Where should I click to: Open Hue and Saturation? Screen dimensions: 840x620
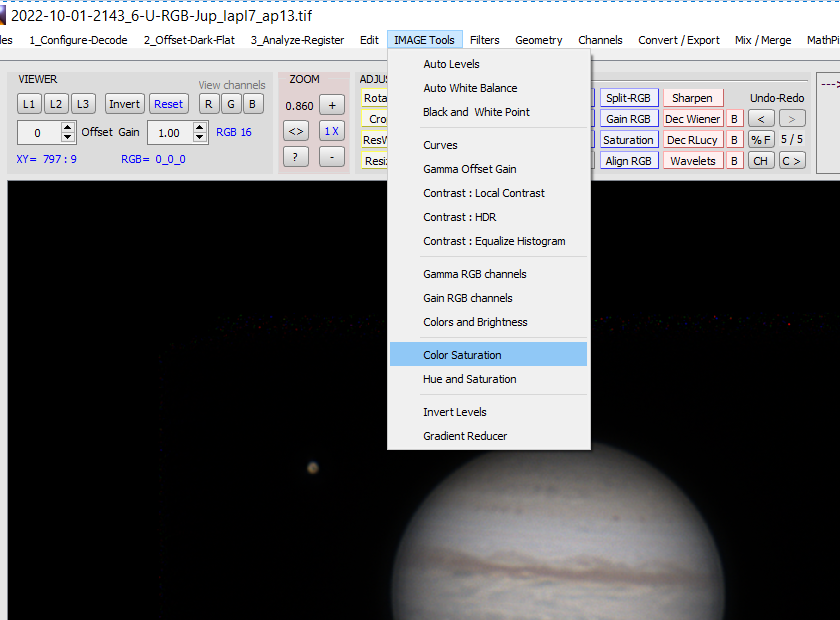488,379
